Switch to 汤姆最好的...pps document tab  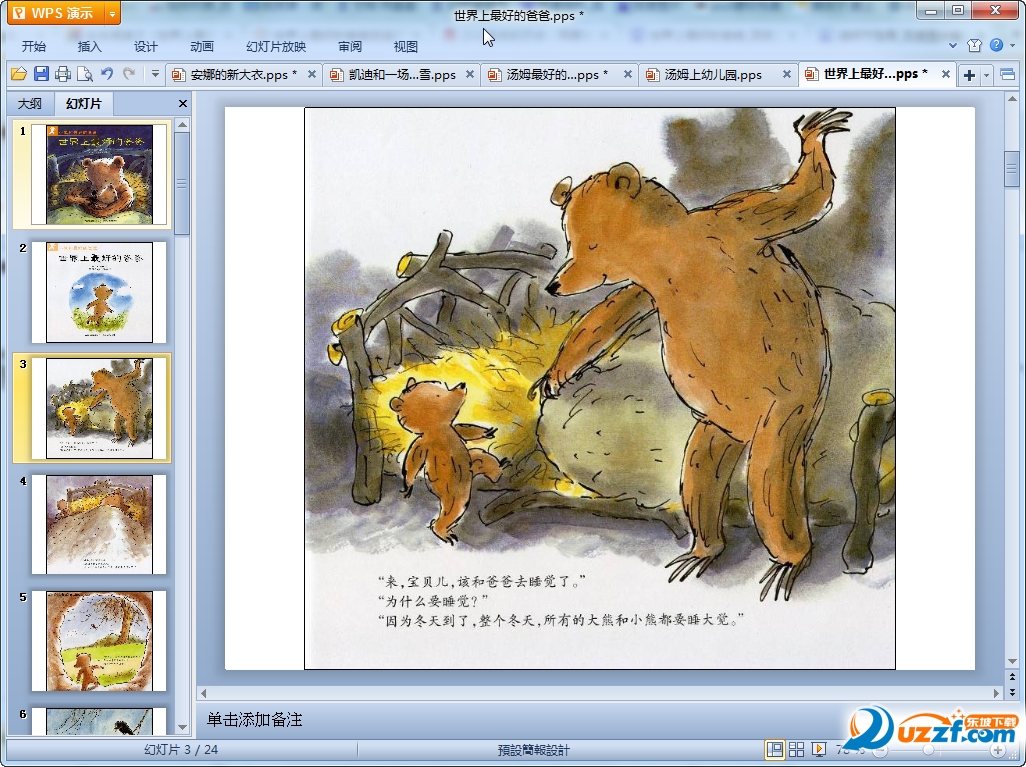click(x=557, y=75)
